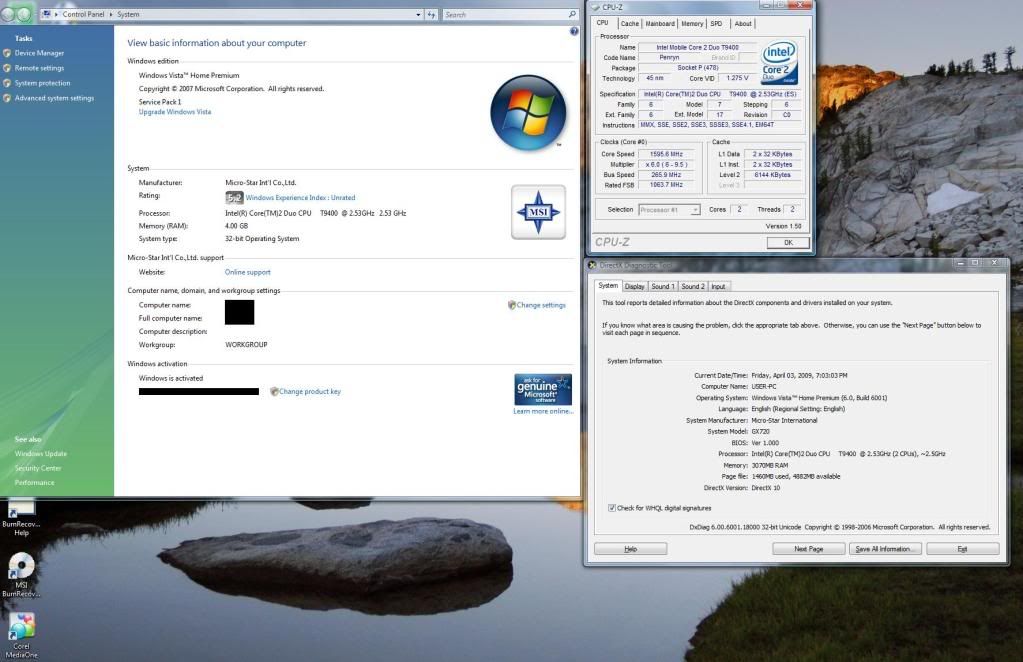This screenshot has height=662, width=1023.
Task: Open Windows Update under See also
Action: pos(40,454)
